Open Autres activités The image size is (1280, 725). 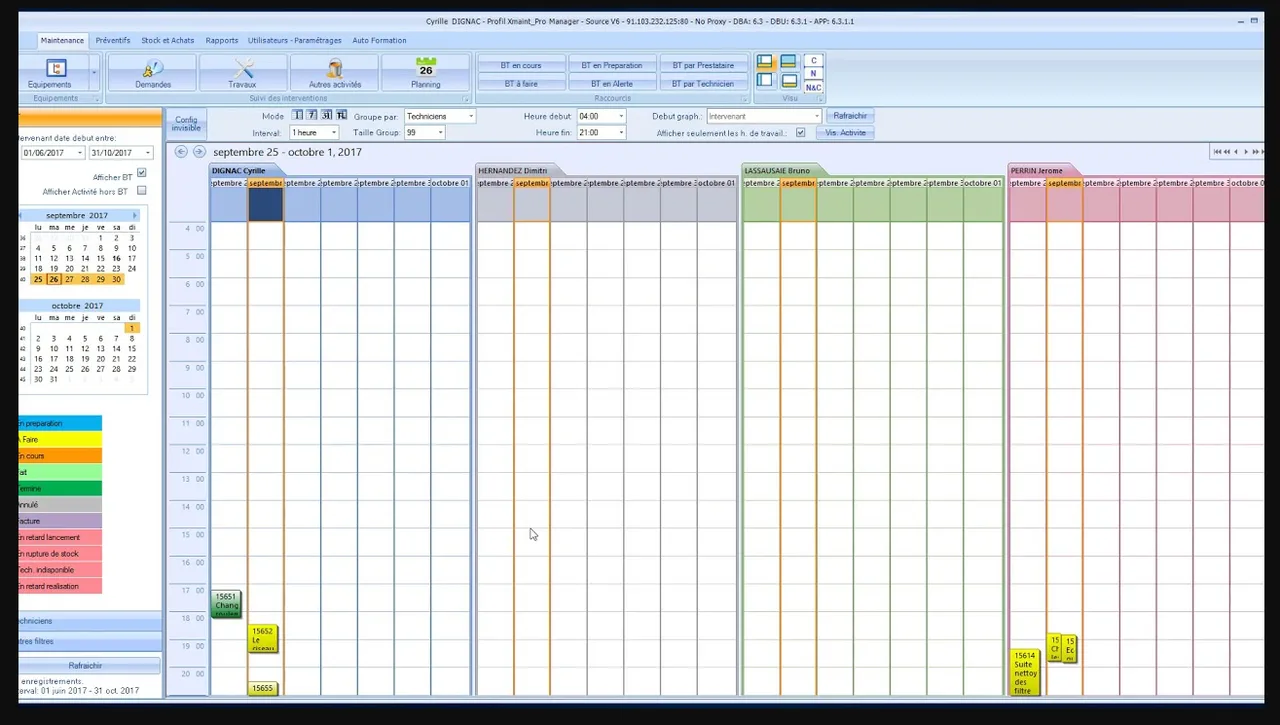point(334,73)
